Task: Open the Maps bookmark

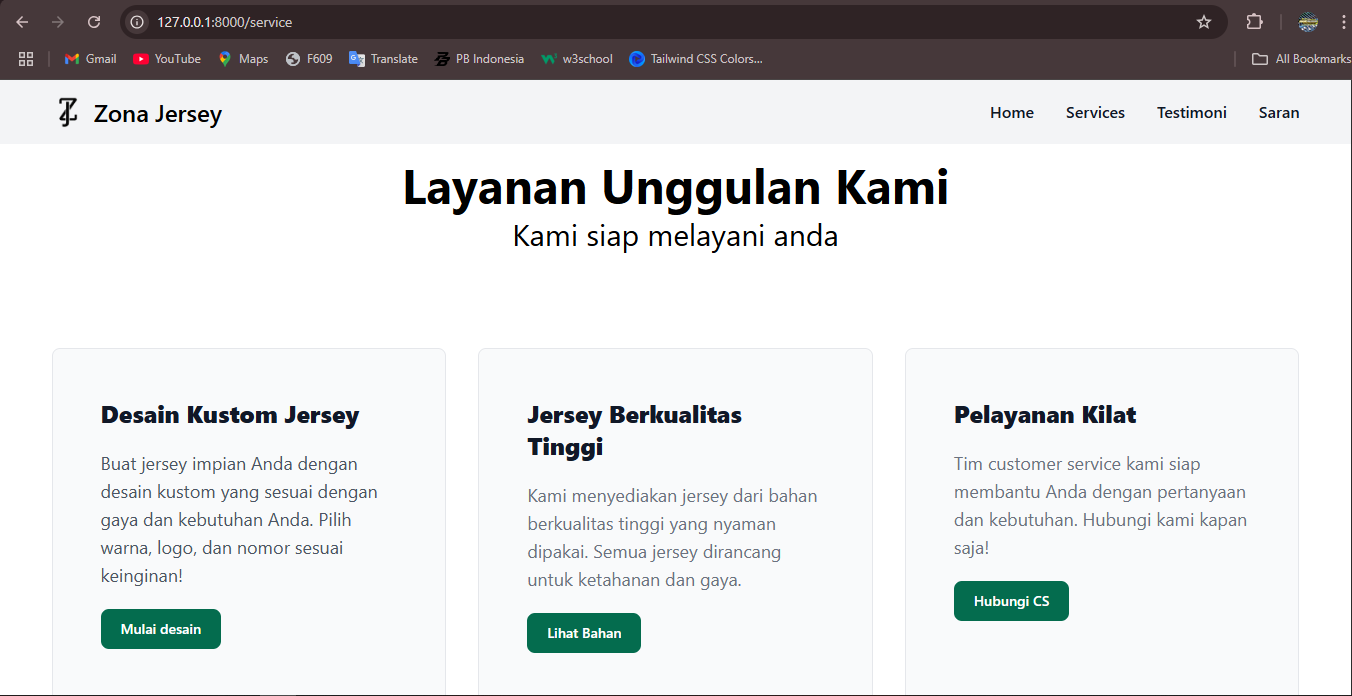Action: click(x=243, y=59)
